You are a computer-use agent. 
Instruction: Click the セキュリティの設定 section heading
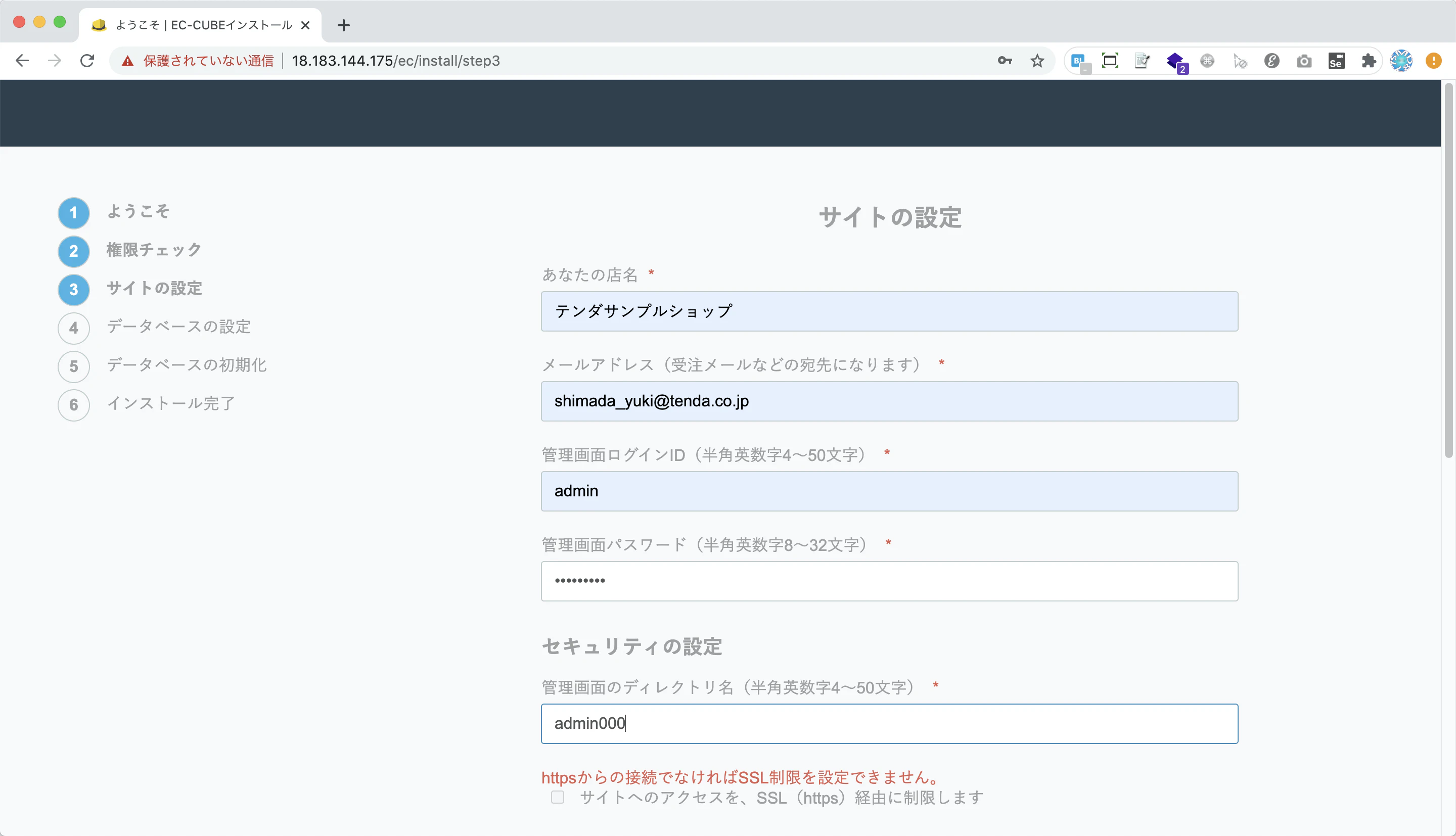pyautogui.click(x=631, y=646)
